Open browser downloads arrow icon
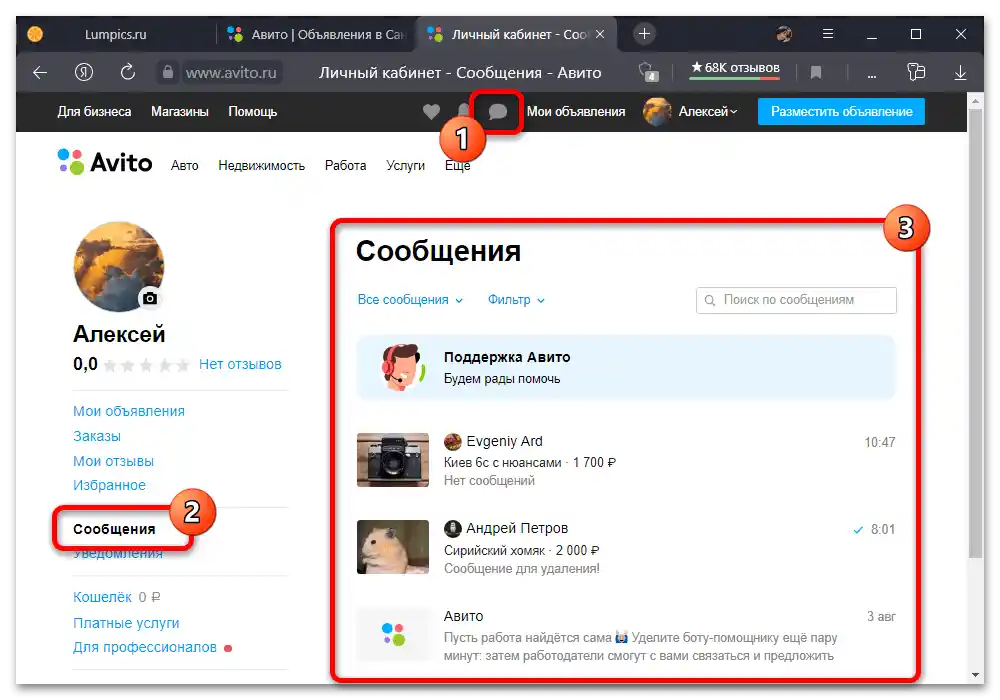 coord(960,73)
